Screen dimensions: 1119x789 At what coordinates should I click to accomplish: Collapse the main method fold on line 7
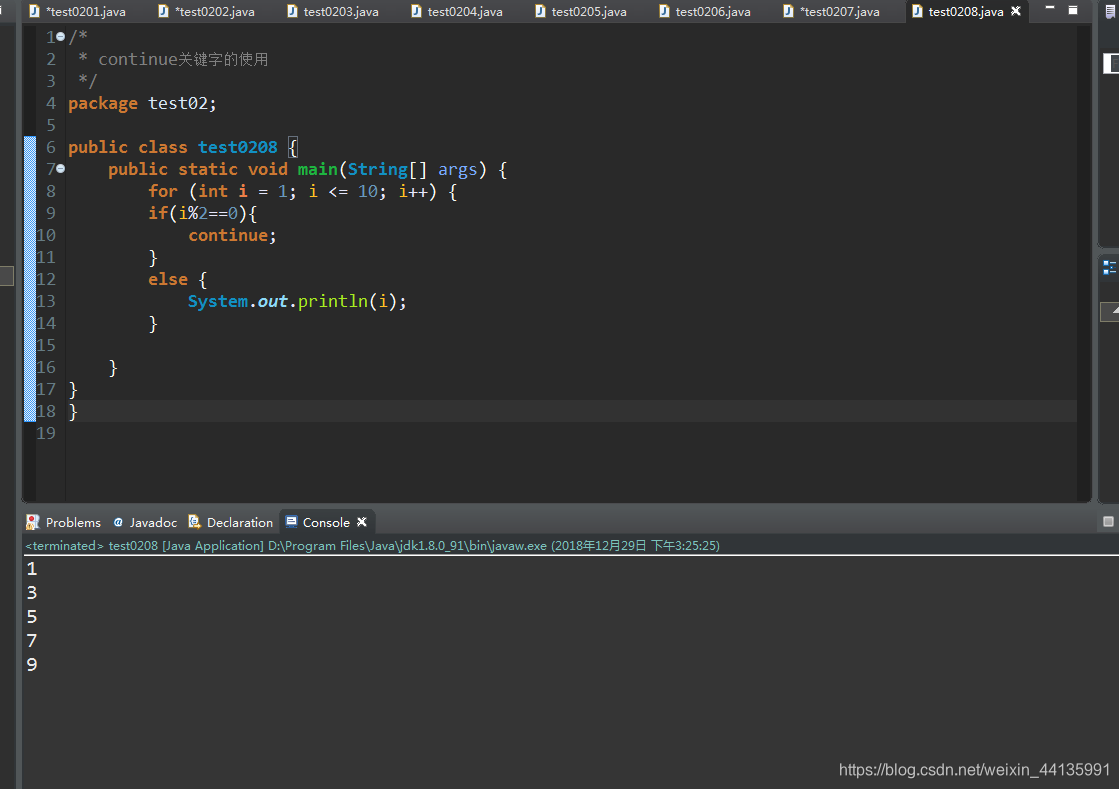[x=61, y=168]
